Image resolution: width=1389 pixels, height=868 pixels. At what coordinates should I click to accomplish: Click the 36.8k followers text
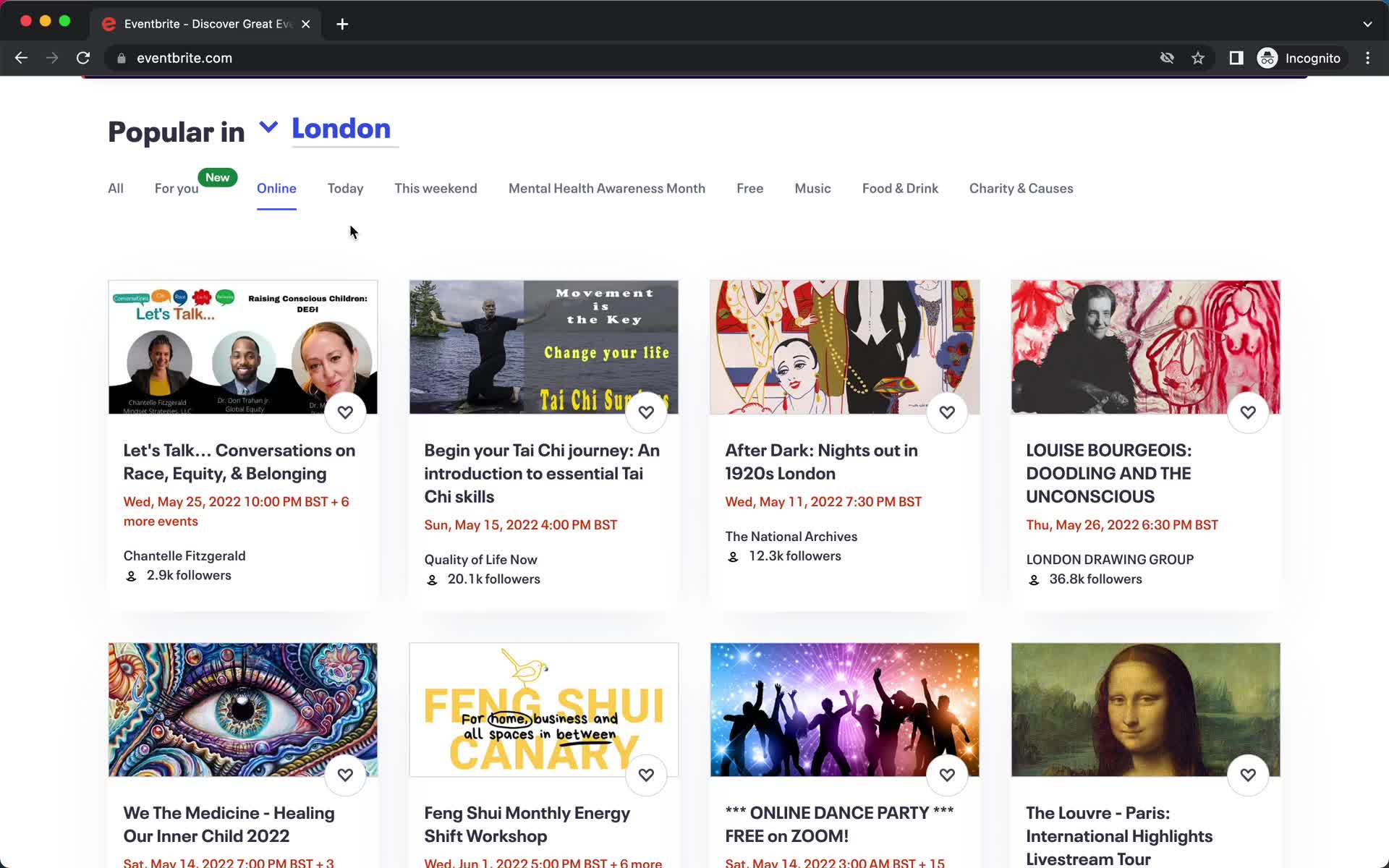[x=1095, y=579]
